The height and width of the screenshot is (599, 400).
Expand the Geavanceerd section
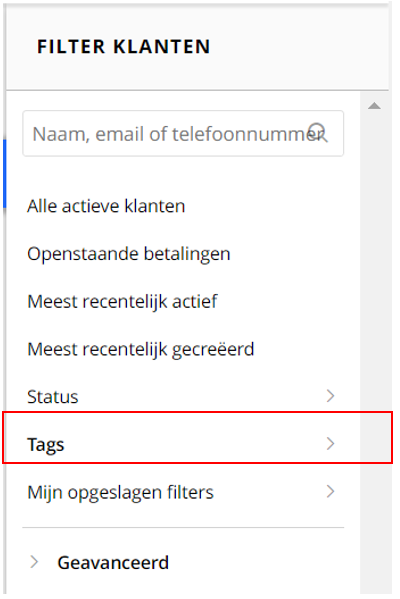(x=183, y=562)
